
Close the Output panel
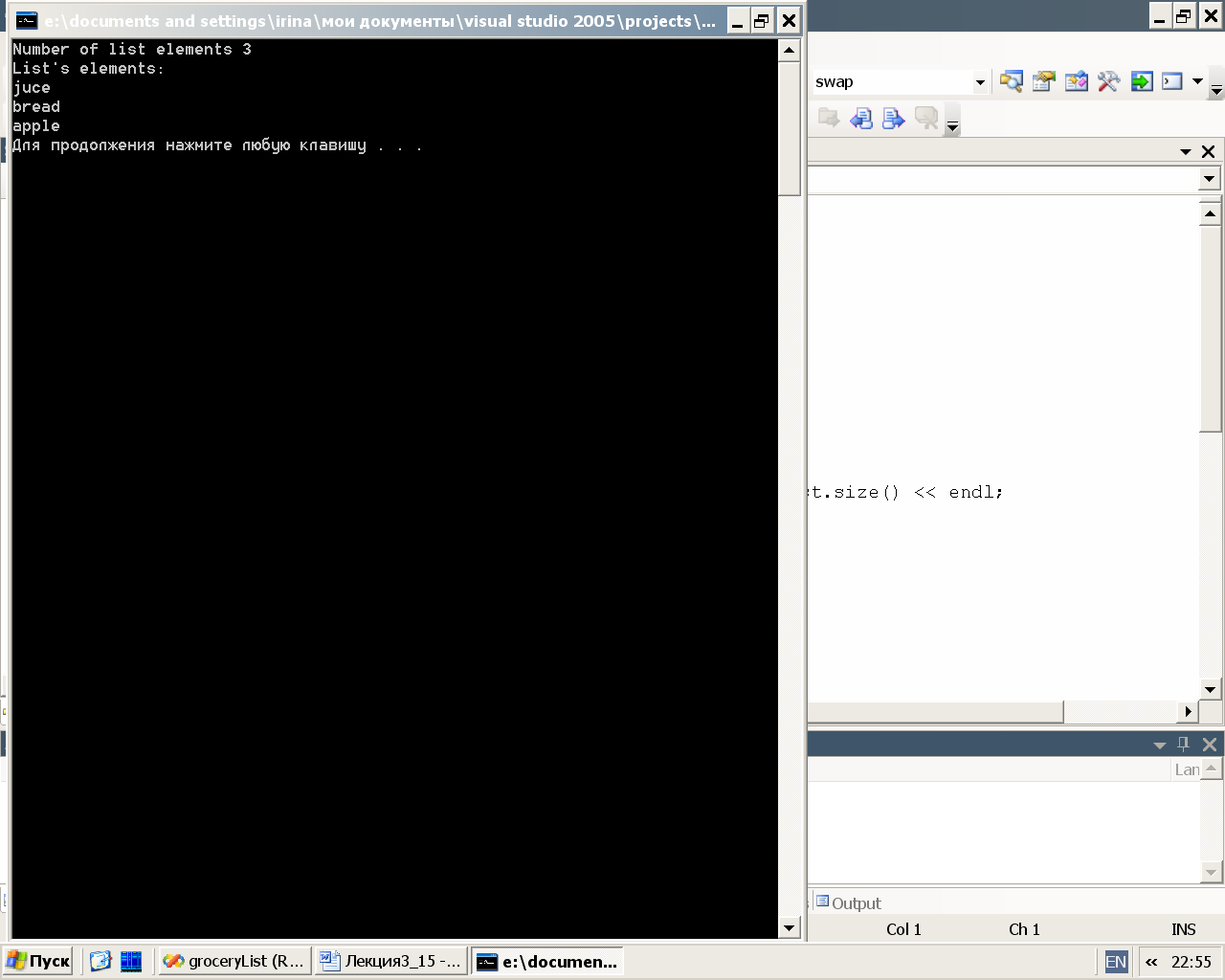click(x=1210, y=744)
